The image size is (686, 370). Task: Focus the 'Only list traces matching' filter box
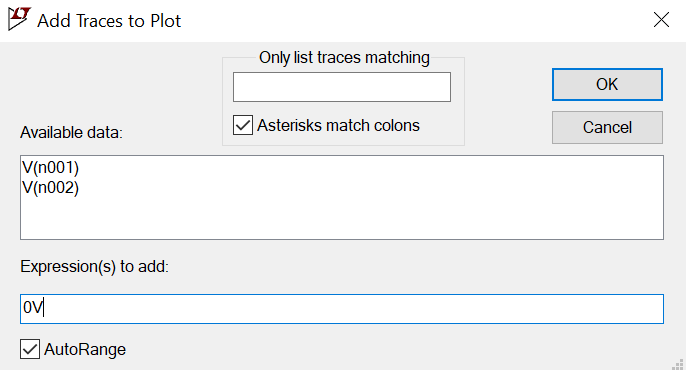[342, 87]
